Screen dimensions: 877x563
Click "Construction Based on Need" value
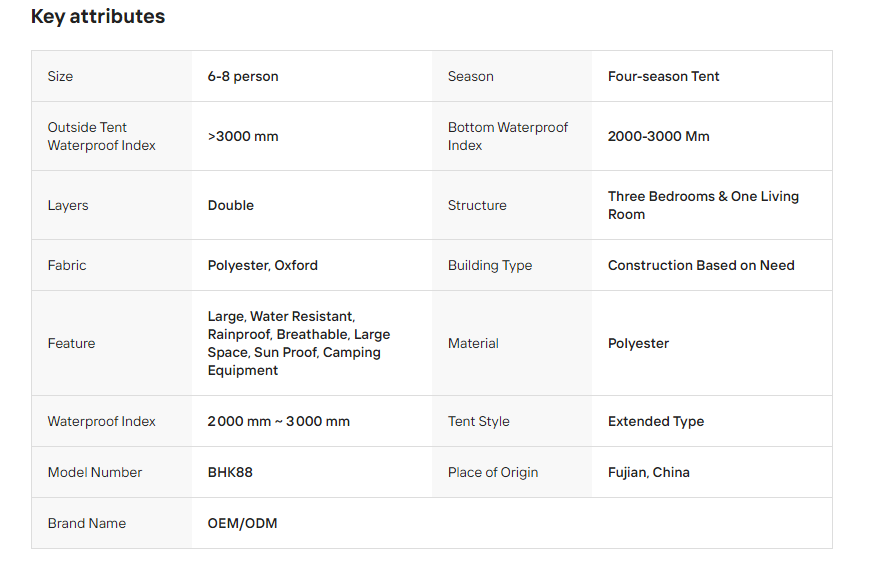[x=701, y=265]
